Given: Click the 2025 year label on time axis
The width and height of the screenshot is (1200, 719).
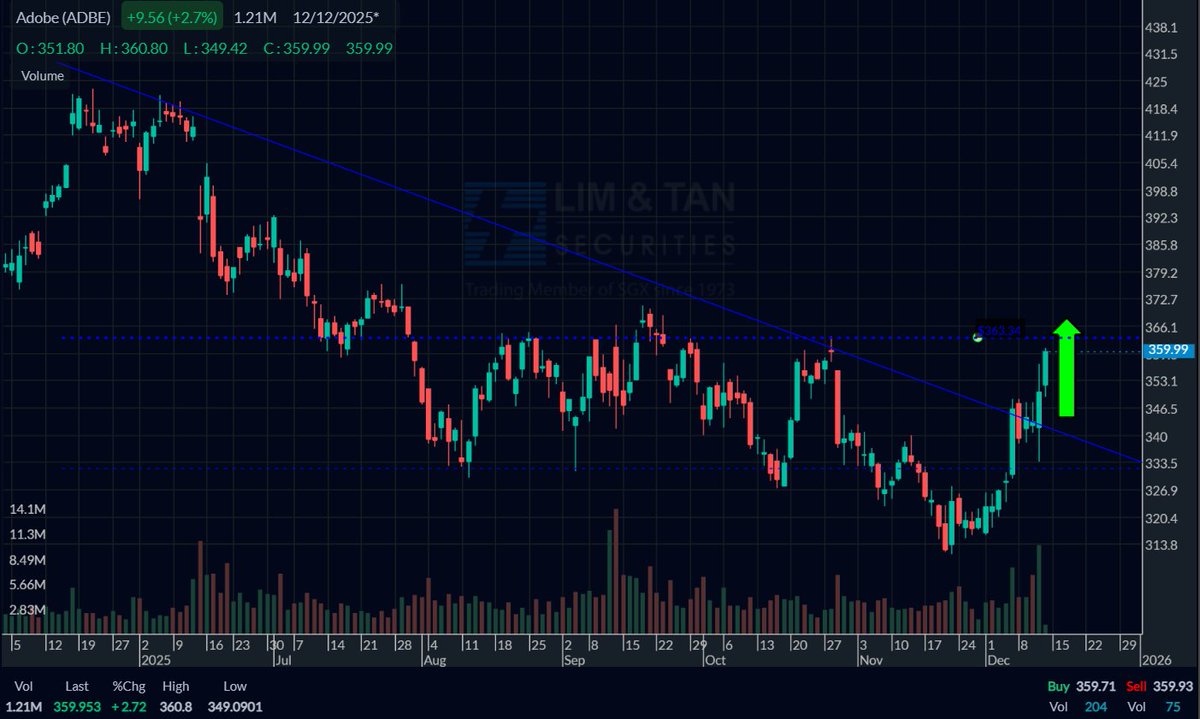Looking at the screenshot, I should tap(155, 661).
